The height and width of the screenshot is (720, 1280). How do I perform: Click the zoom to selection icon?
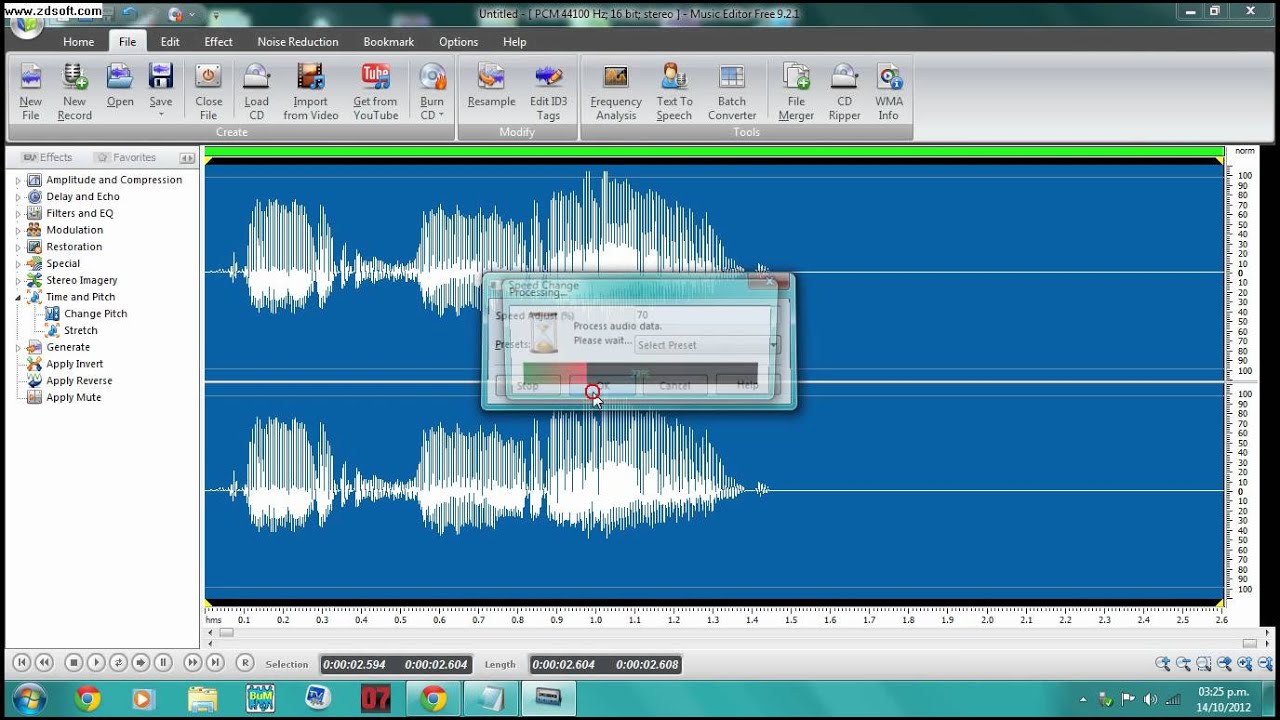tap(1204, 663)
